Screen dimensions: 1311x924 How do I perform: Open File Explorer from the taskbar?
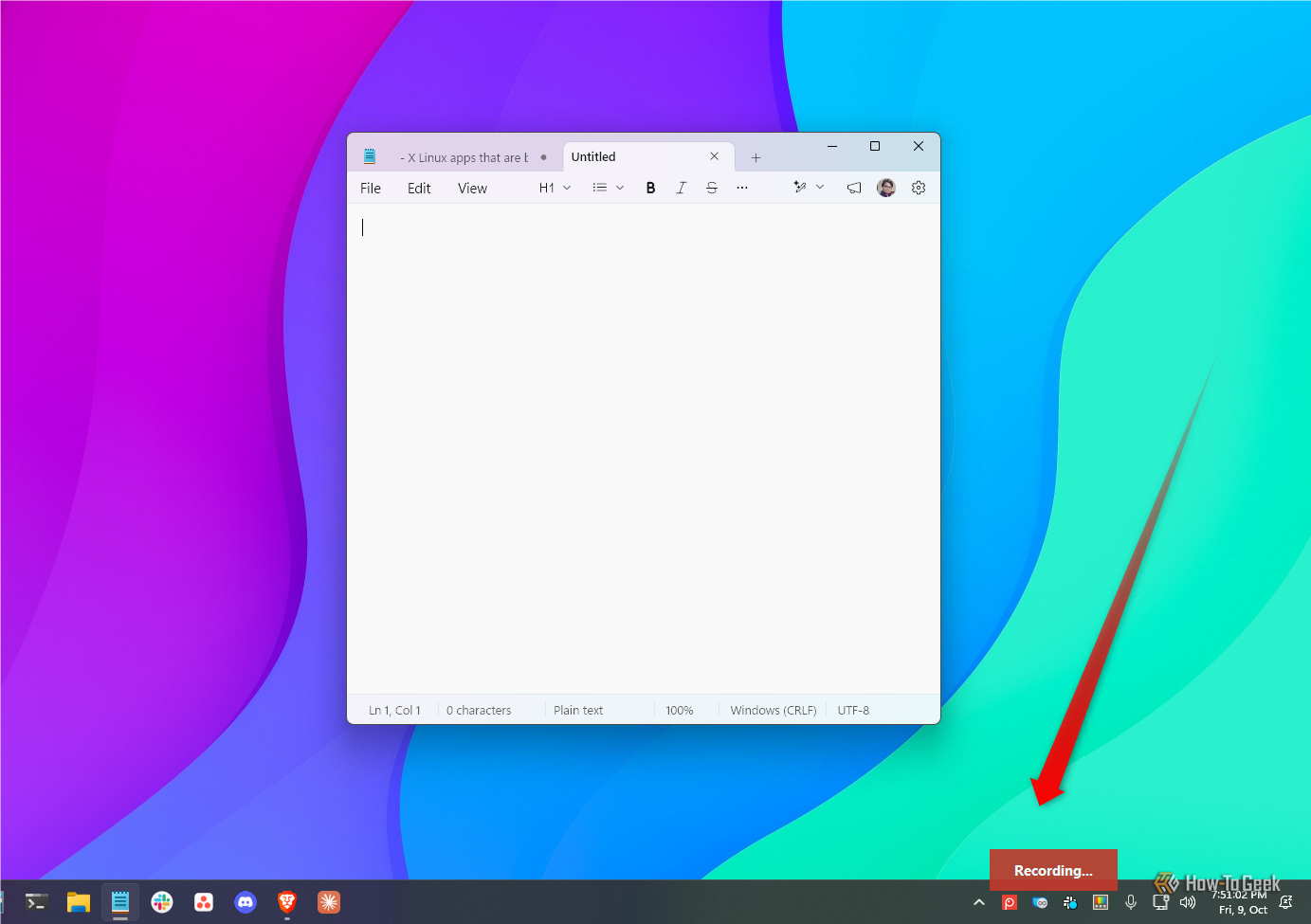click(79, 902)
